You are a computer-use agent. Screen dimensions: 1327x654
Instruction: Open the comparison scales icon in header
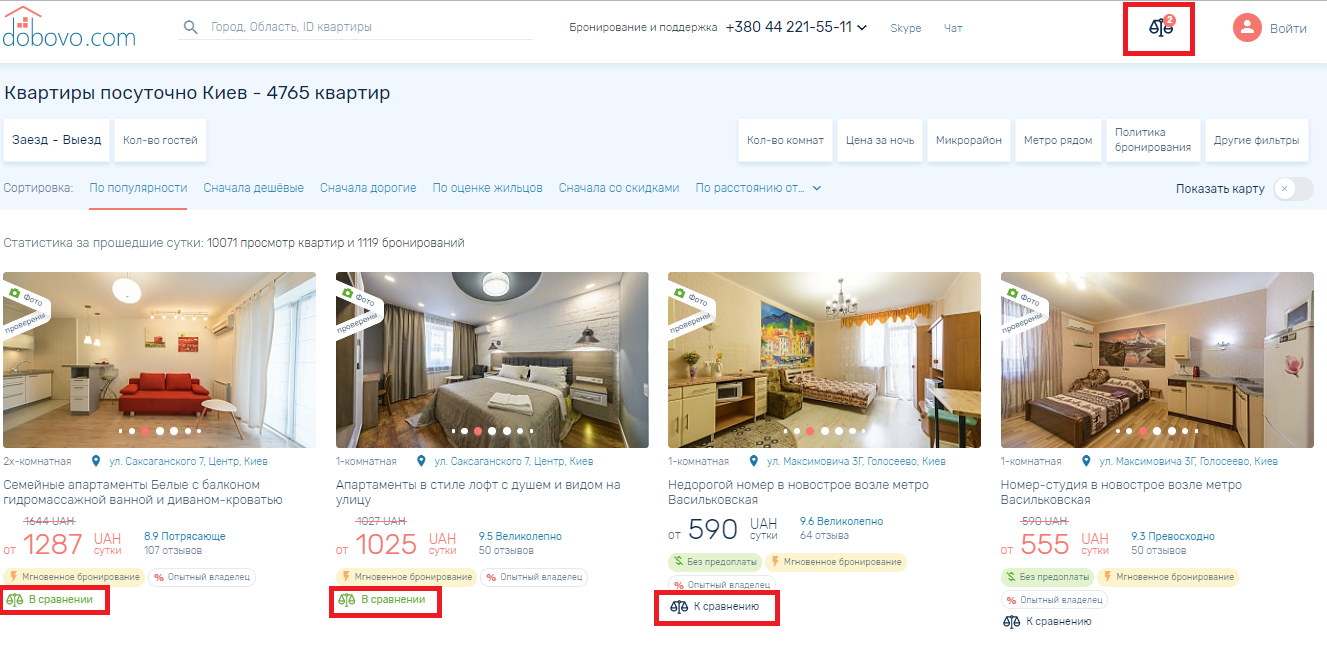[1160, 28]
